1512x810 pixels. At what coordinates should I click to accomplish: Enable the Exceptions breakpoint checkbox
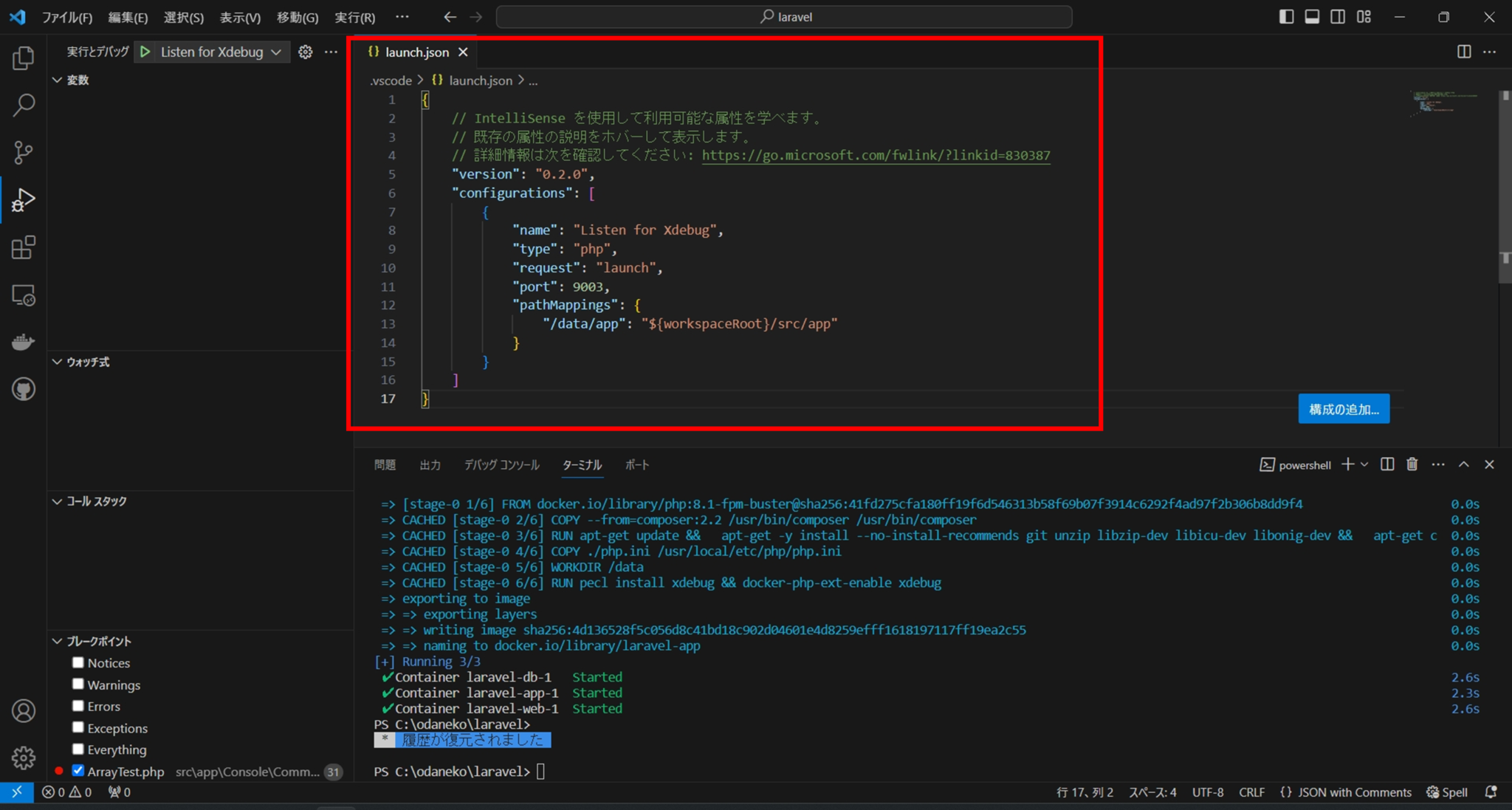click(x=78, y=727)
